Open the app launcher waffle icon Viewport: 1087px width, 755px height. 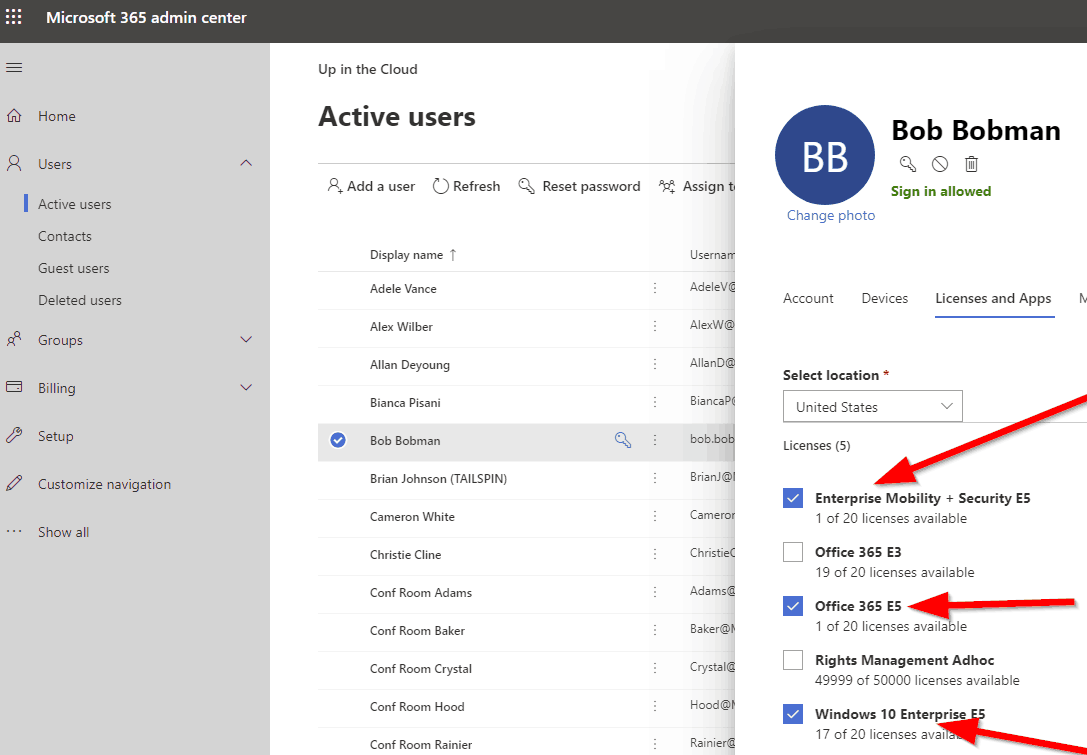pos(14,17)
